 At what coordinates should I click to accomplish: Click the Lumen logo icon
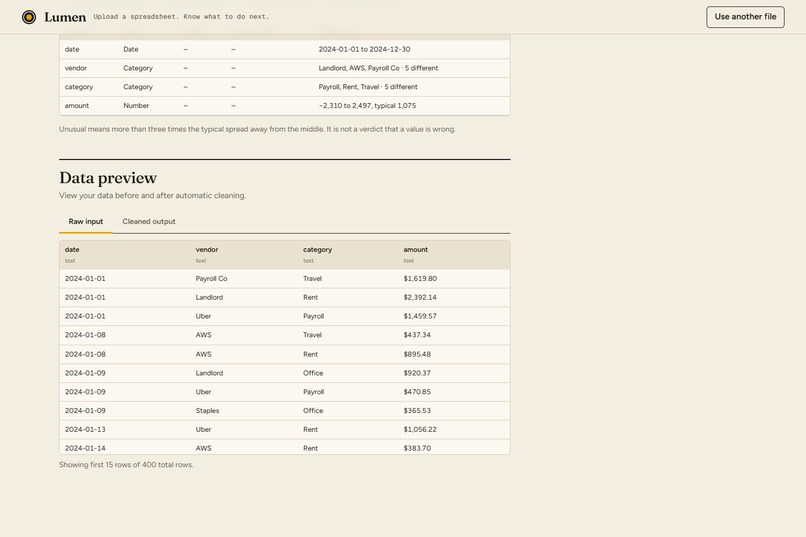pyautogui.click(x=29, y=17)
